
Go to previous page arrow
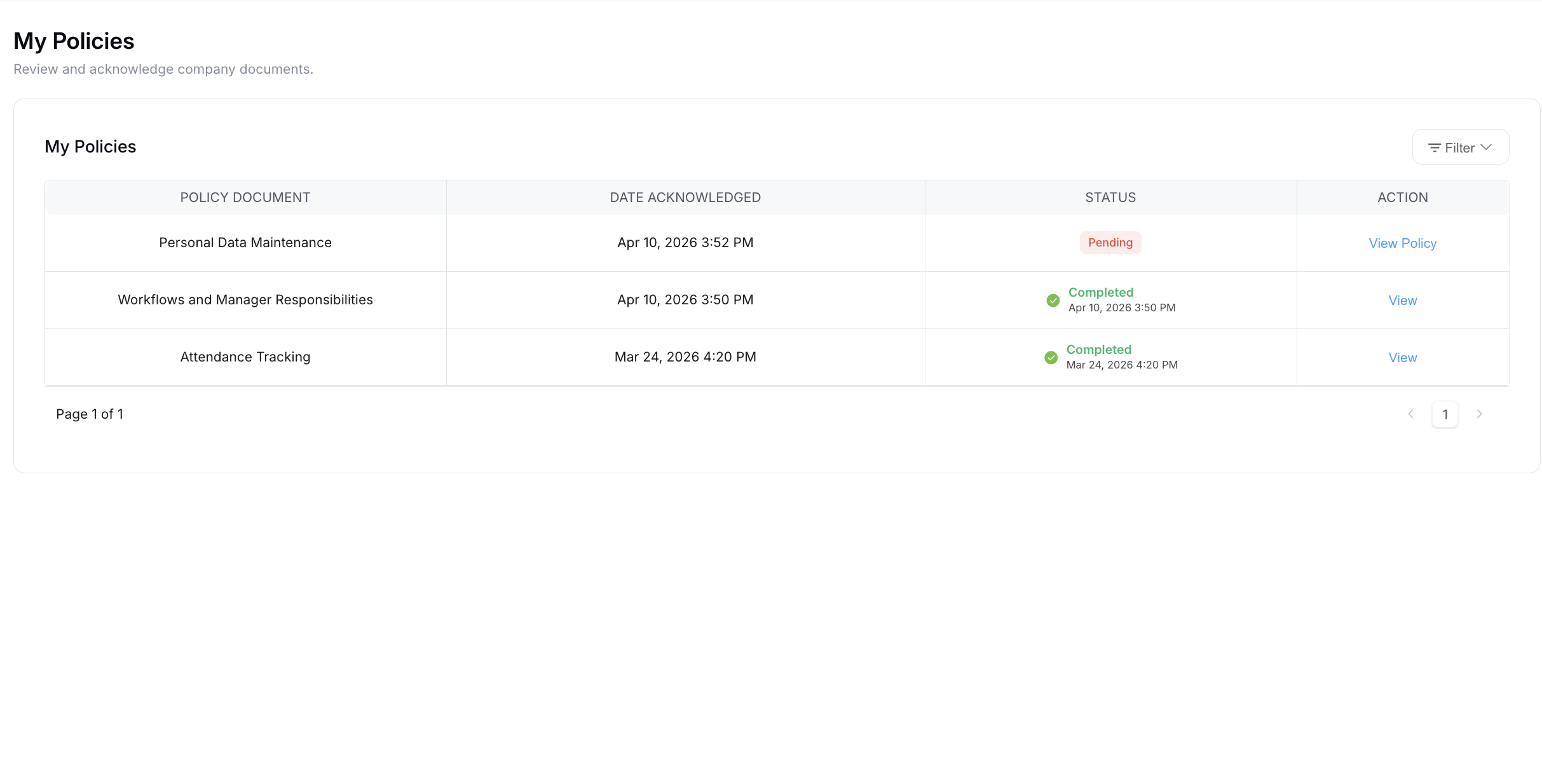[1410, 414]
